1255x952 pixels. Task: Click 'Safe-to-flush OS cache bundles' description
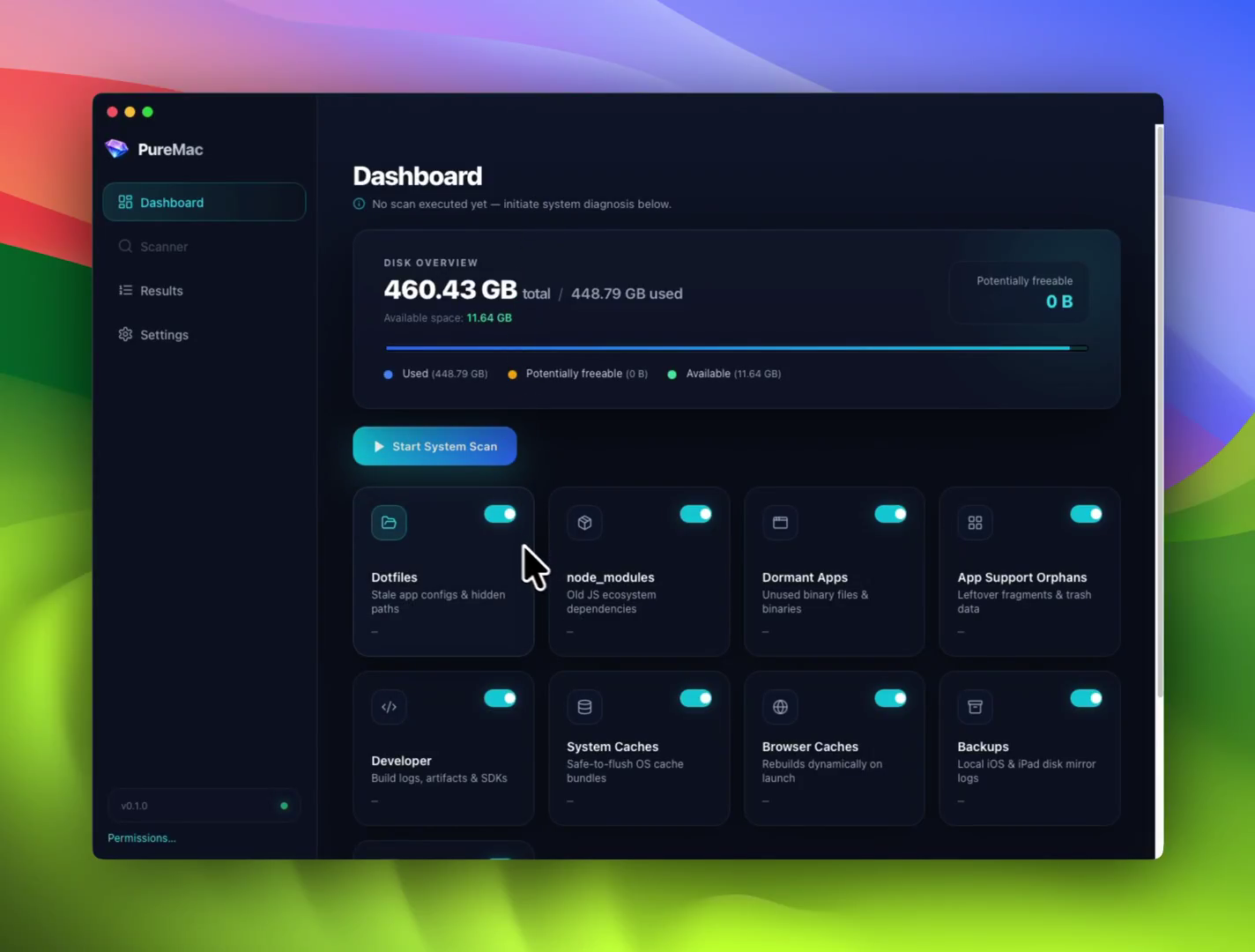625,771
